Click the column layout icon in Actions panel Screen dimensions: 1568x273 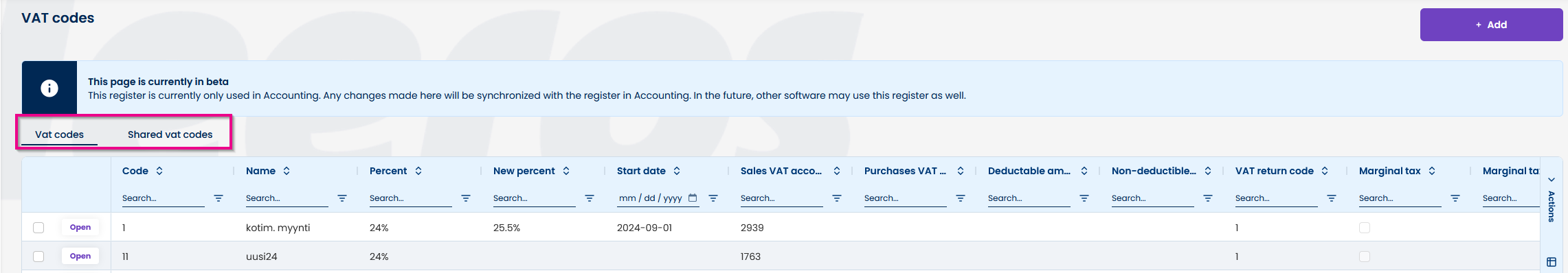(x=1552, y=262)
